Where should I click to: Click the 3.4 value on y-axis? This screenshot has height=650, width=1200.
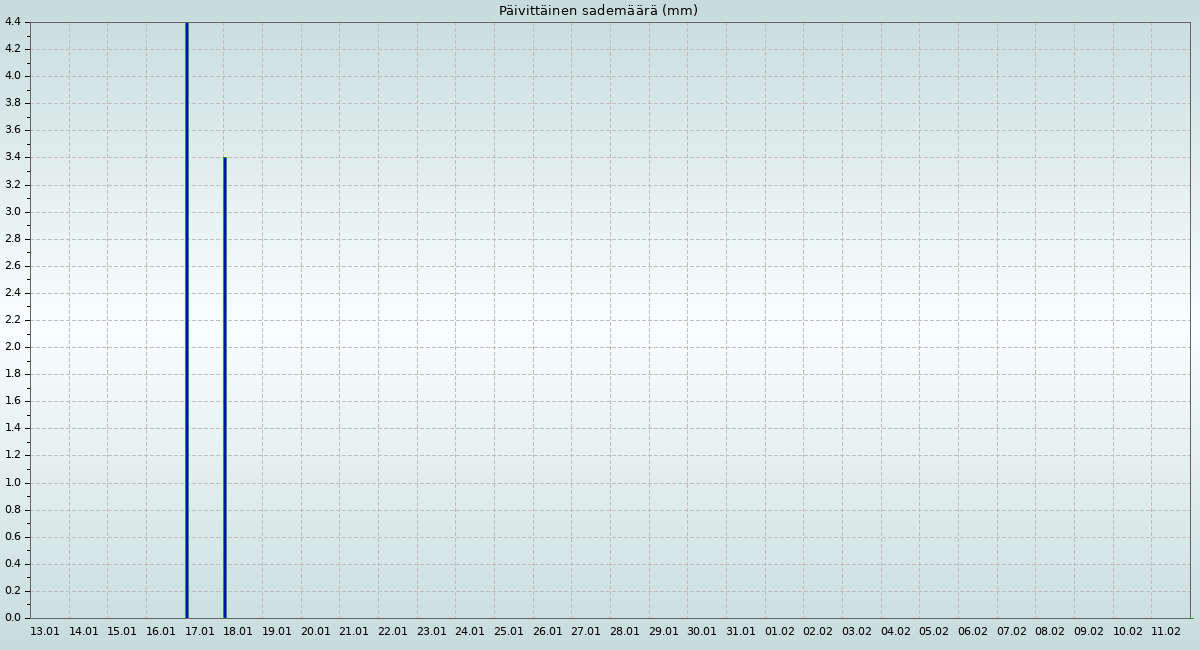click(x=12, y=157)
